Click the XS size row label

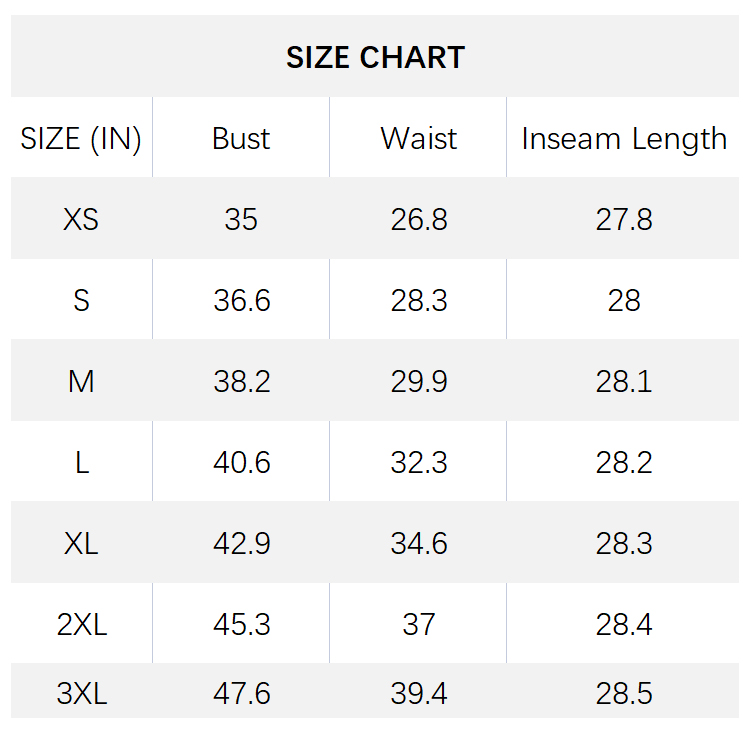click(x=81, y=219)
